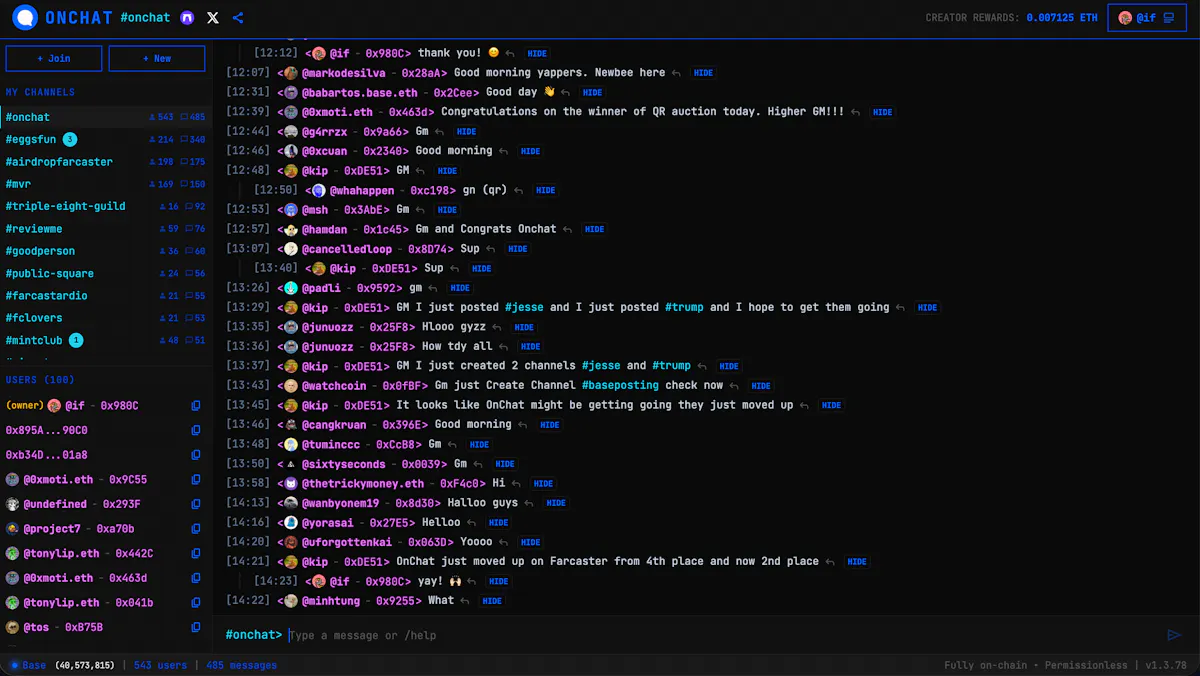
Task: Select the #airdropfarcaster channel
Action: pyautogui.click(x=105, y=162)
